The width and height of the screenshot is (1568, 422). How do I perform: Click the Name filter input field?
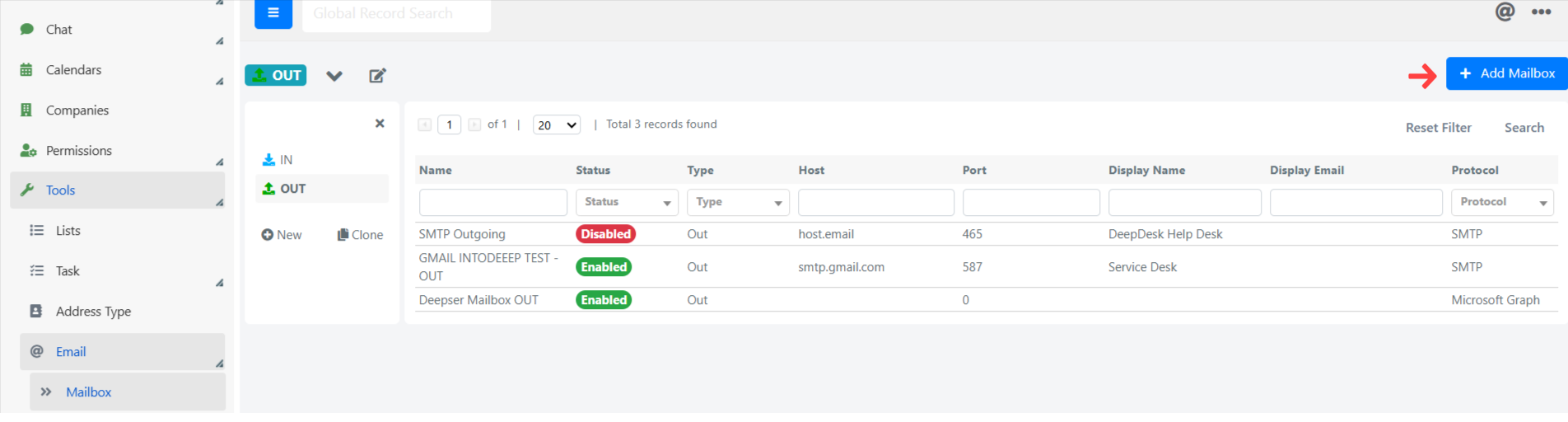(492, 202)
